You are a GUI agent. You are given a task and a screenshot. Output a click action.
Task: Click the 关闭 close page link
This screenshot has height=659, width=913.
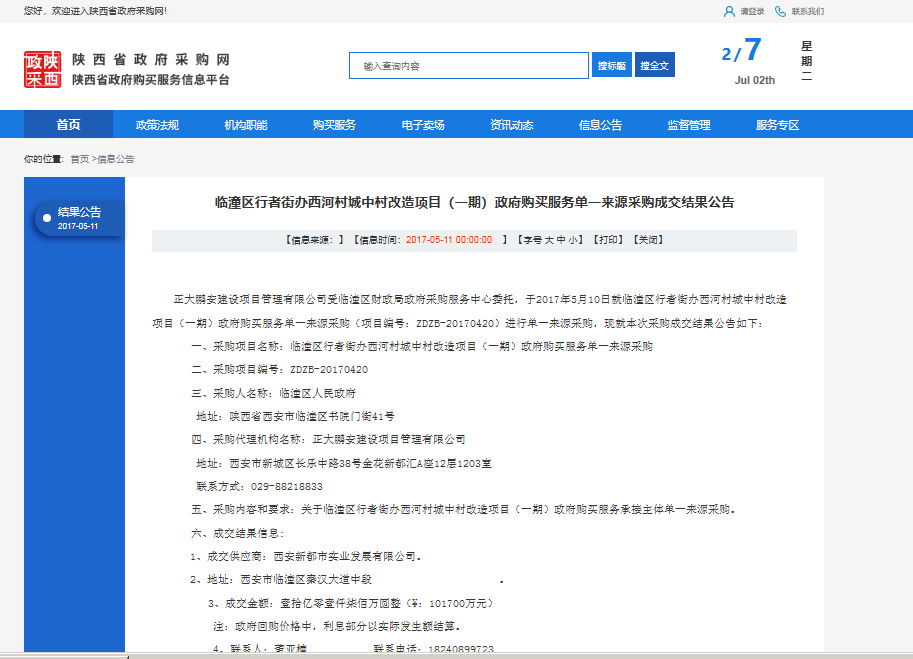pyautogui.click(x=646, y=240)
